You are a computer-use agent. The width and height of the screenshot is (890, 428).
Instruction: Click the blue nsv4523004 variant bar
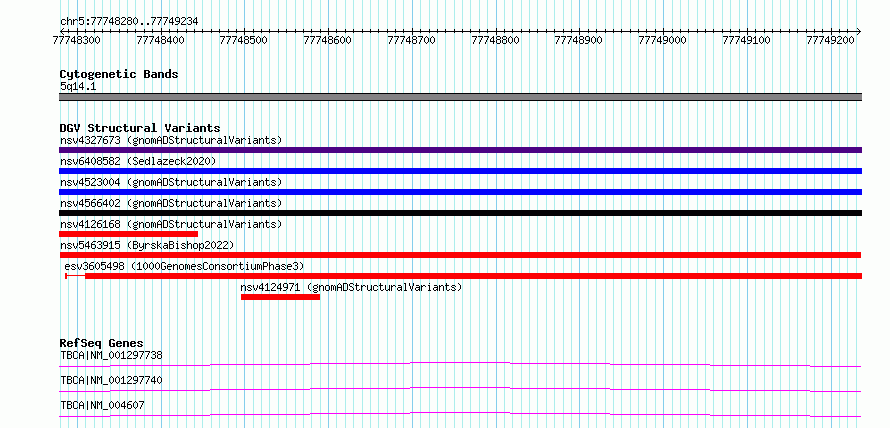[x=460, y=192]
